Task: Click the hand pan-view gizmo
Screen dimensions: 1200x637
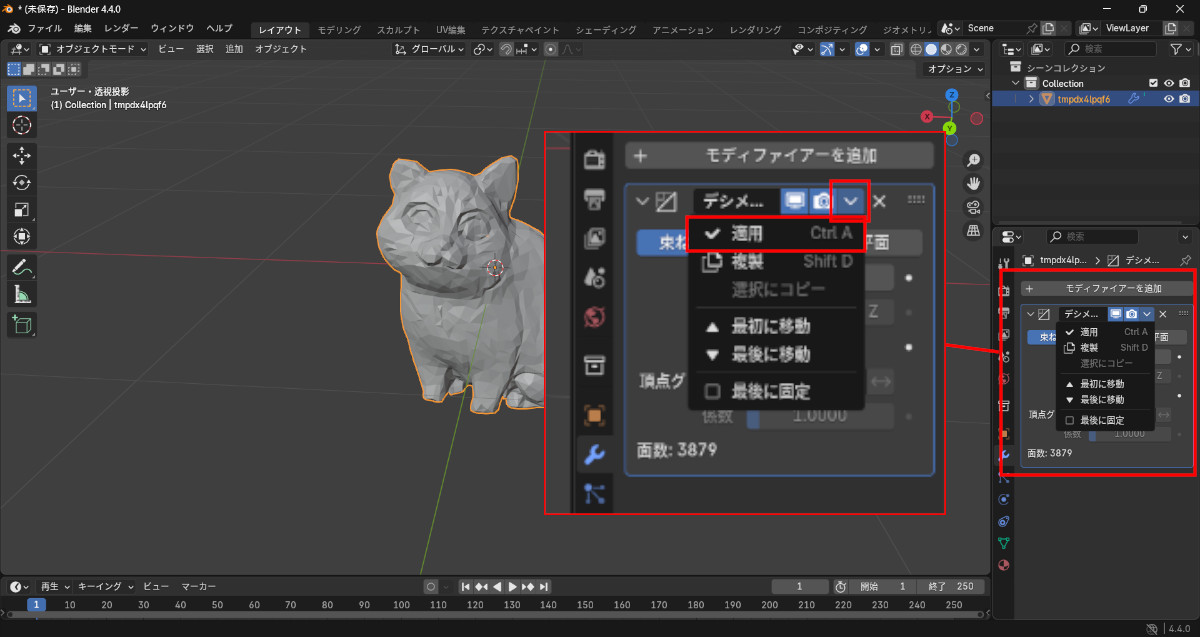Action: click(x=974, y=184)
